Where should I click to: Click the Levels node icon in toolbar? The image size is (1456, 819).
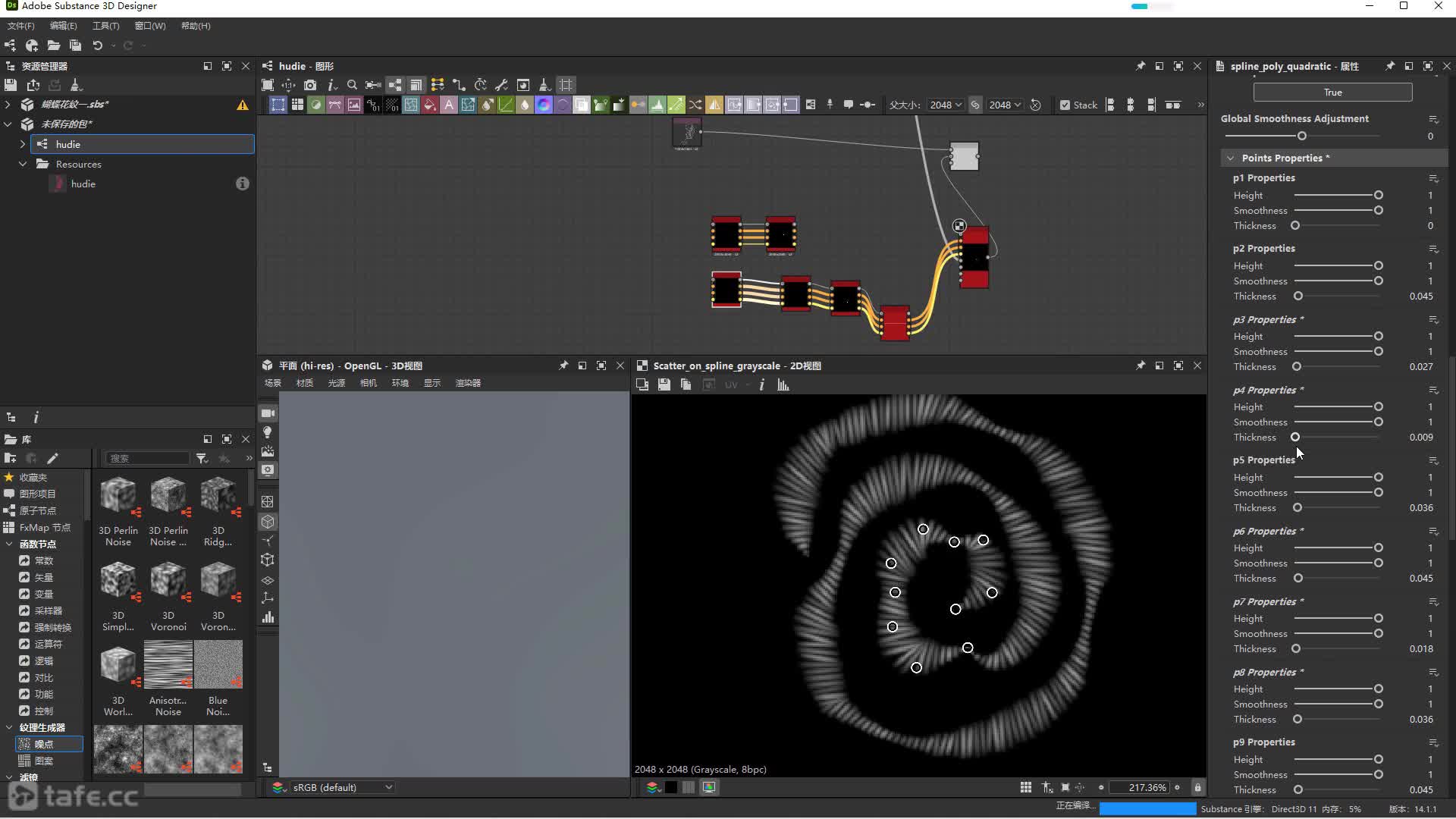point(657,105)
